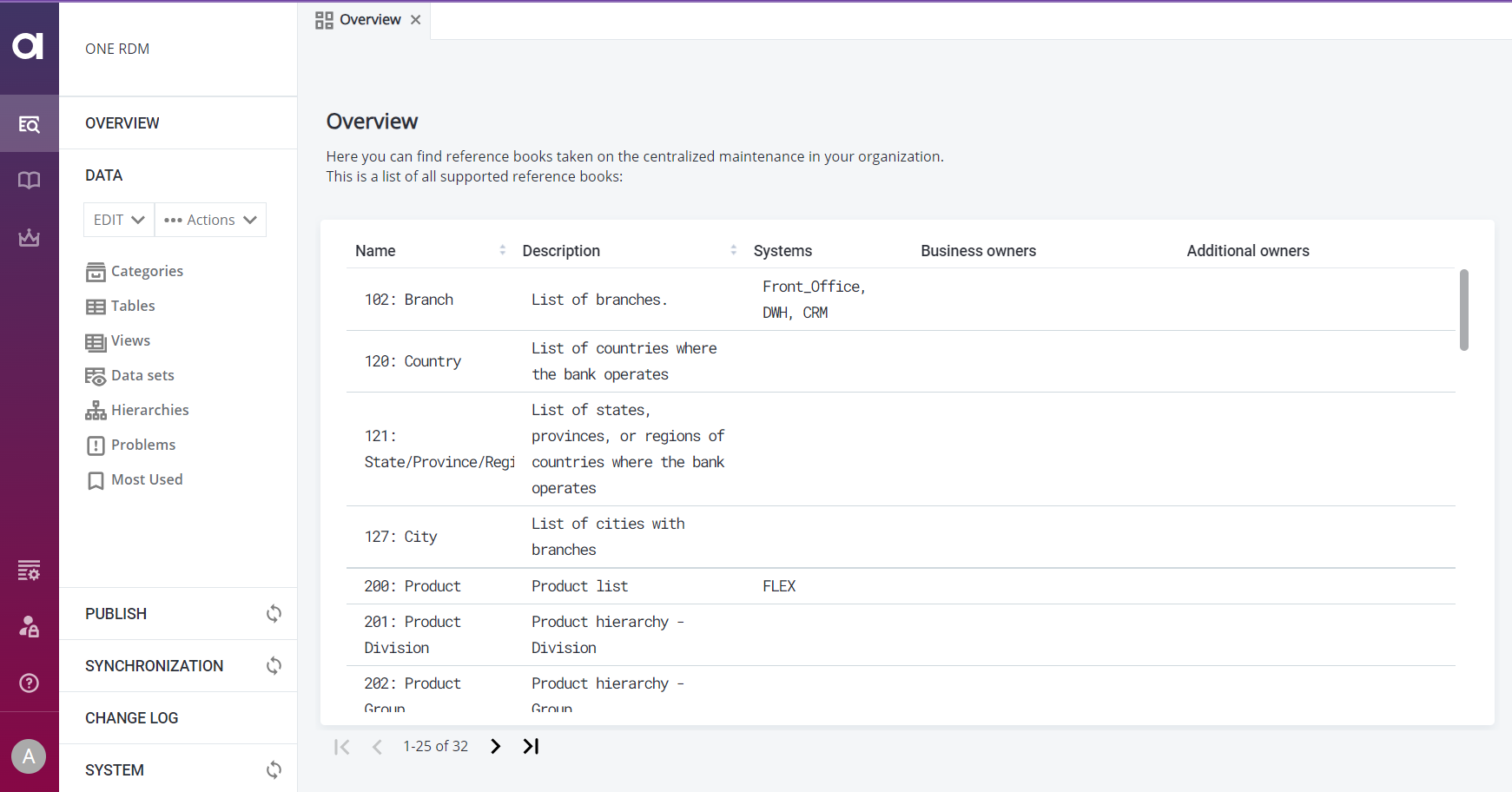Refresh the SYNCHRONIZATION status
The height and width of the screenshot is (792, 1512).
click(x=274, y=665)
